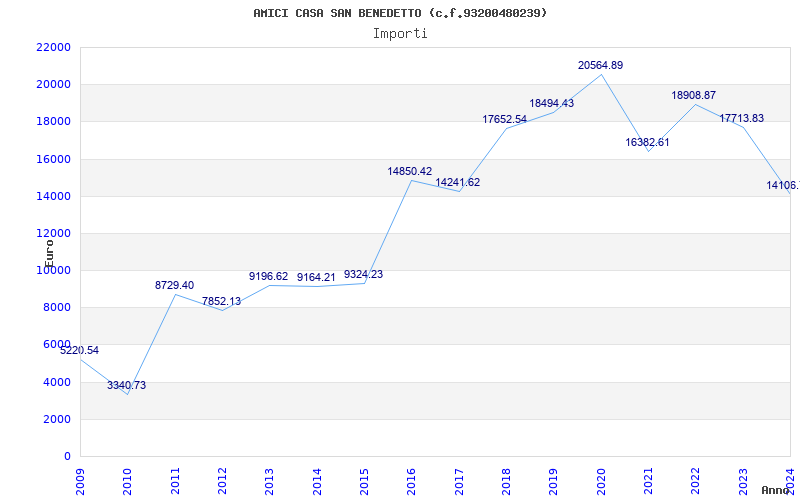Click the x-axis year 2022

coord(695,482)
